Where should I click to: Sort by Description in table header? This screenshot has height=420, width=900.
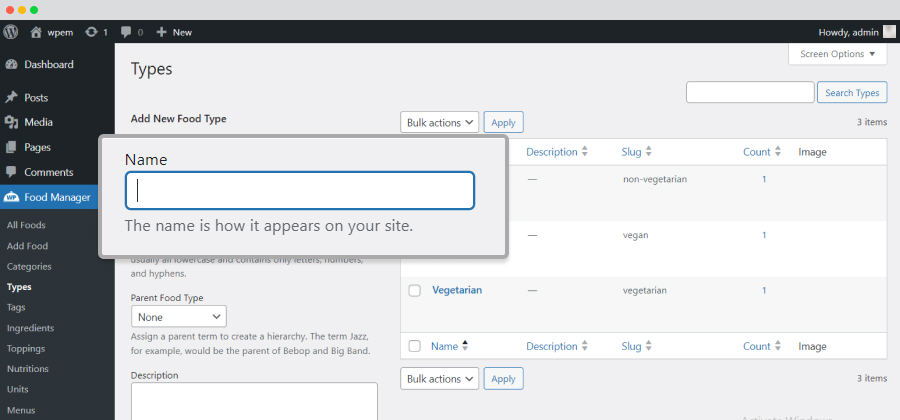[x=557, y=152]
